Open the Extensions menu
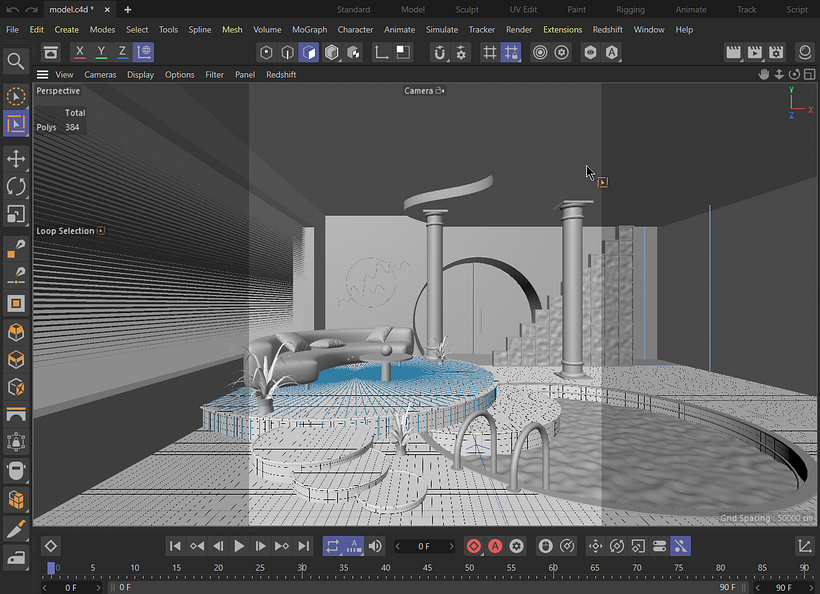This screenshot has width=820, height=594. click(563, 30)
